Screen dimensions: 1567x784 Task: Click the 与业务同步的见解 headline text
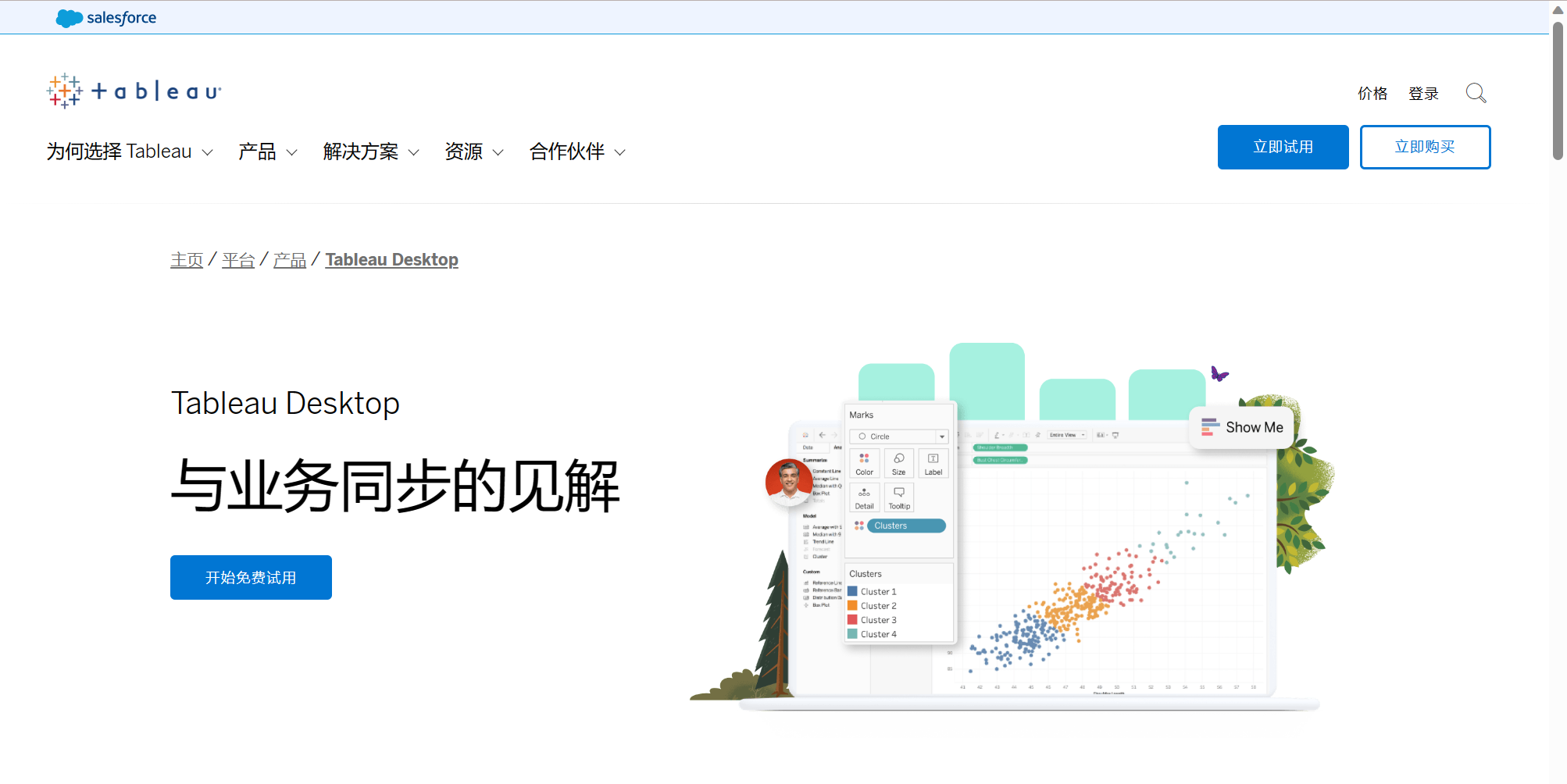coord(395,486)
